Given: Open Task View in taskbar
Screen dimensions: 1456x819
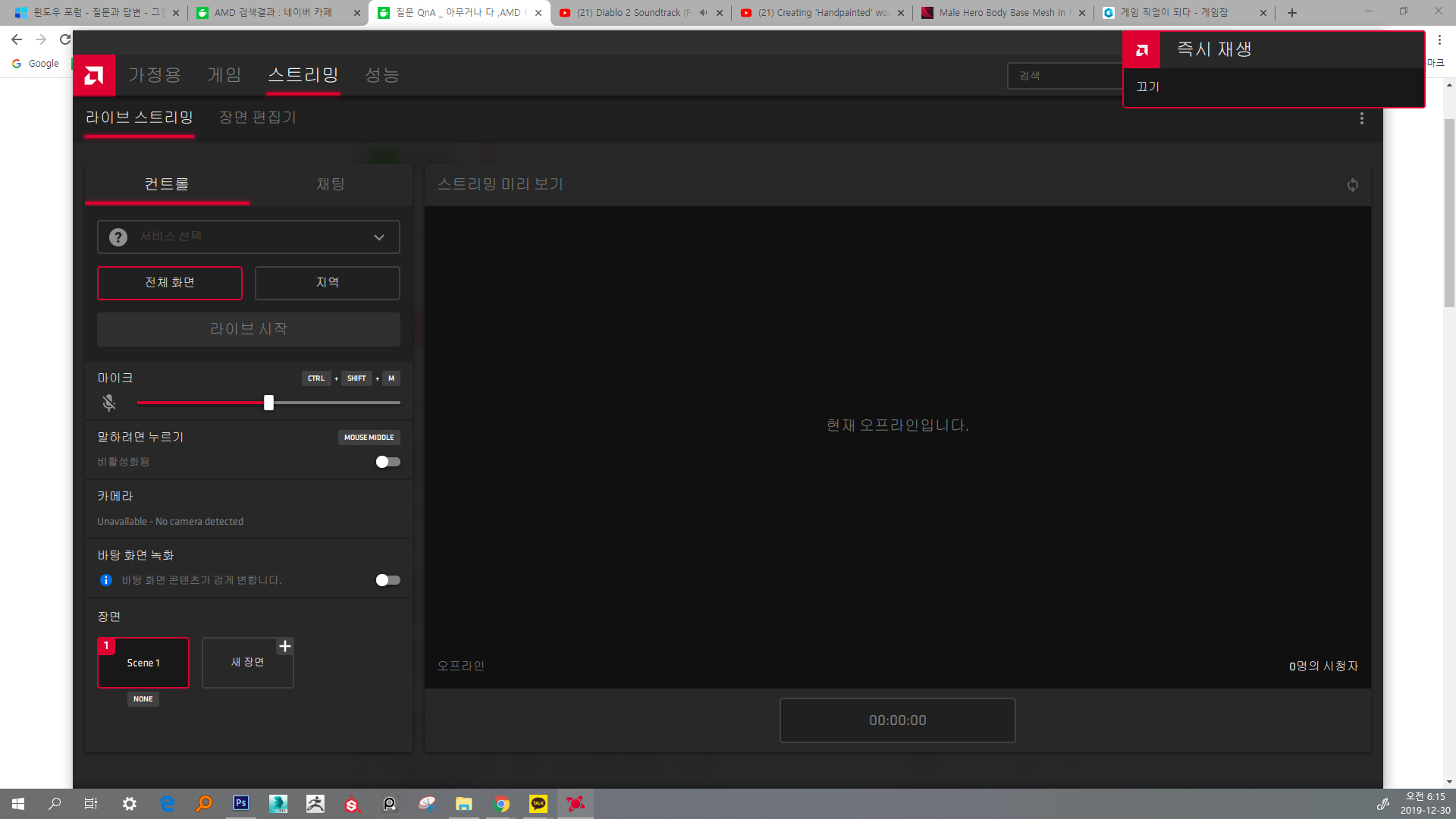Looking at the screenshot, I should click(x=91, y=804).
